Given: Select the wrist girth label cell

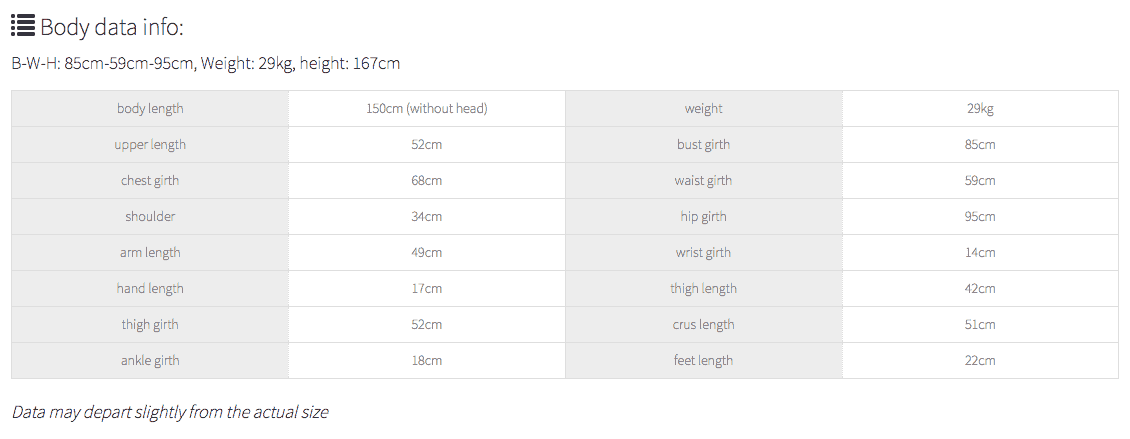Looking at the screenshot, I should coord(704,252).
